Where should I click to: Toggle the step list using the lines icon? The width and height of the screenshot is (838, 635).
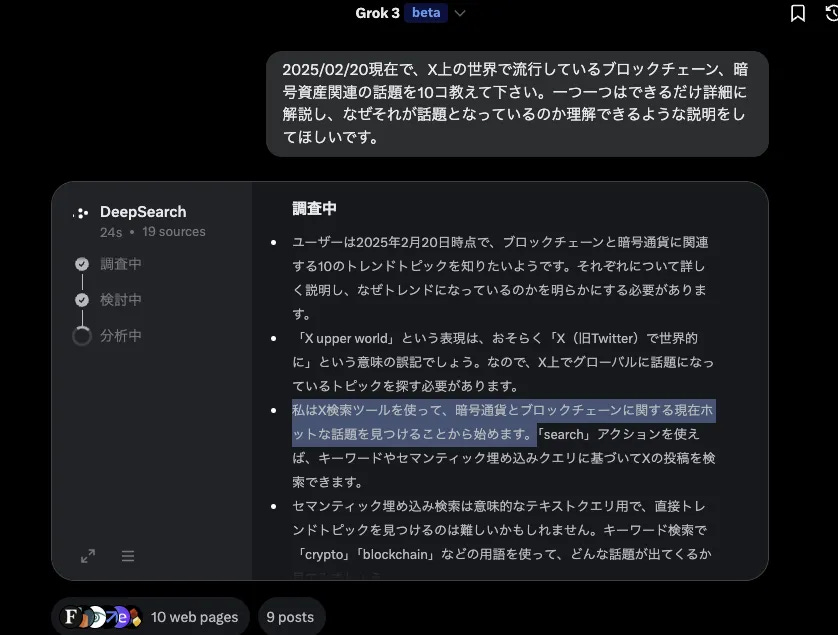point(128,556)
